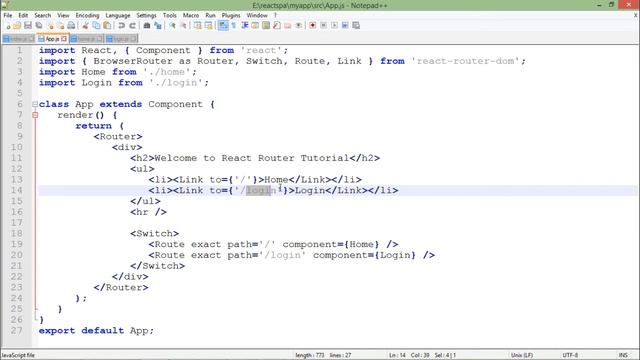
Task: Open the Encoding menu
Action: click(x=87, y=15)
